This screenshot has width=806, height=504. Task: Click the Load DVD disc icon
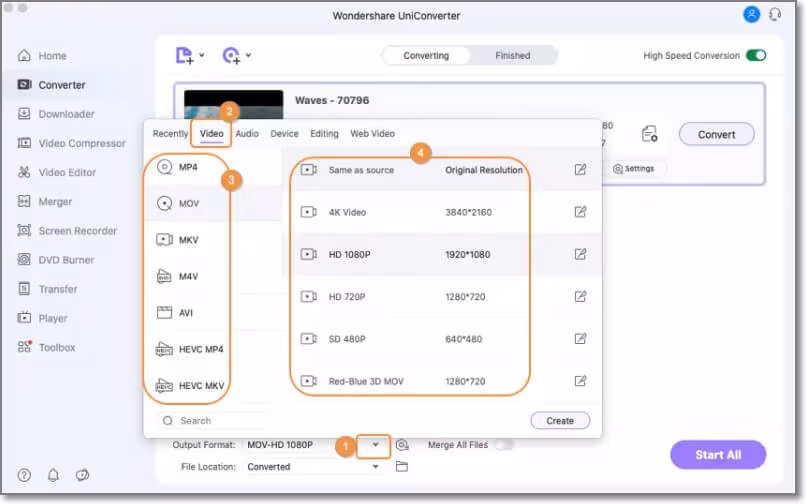point(231,55)
